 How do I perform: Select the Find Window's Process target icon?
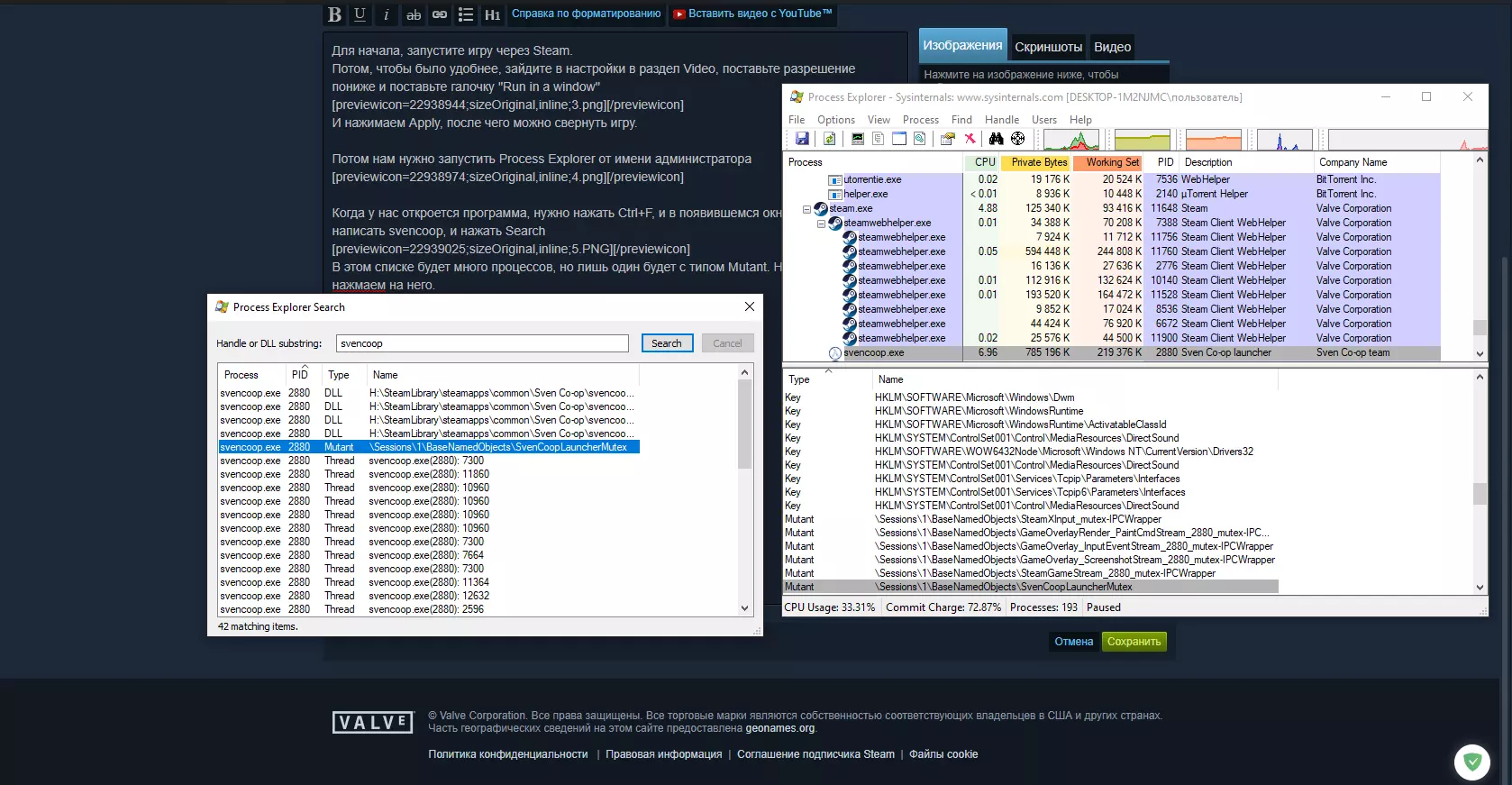coord(1017,139)
